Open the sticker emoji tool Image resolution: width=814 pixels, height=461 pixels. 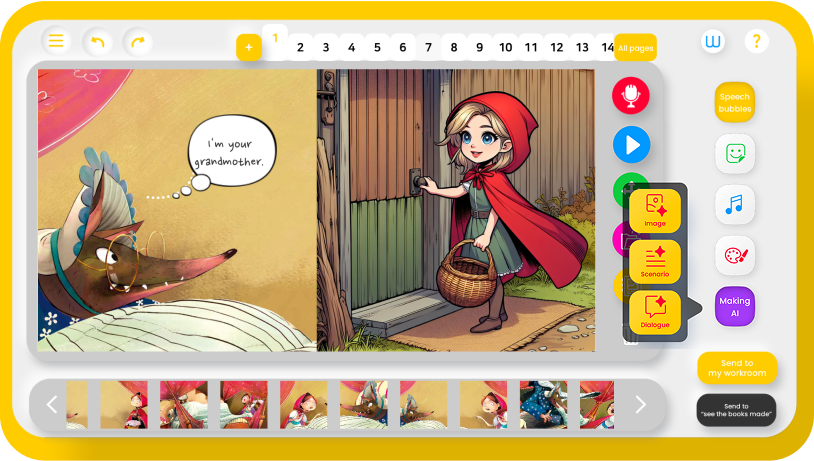pyautogui.click(x=735, y=153)
